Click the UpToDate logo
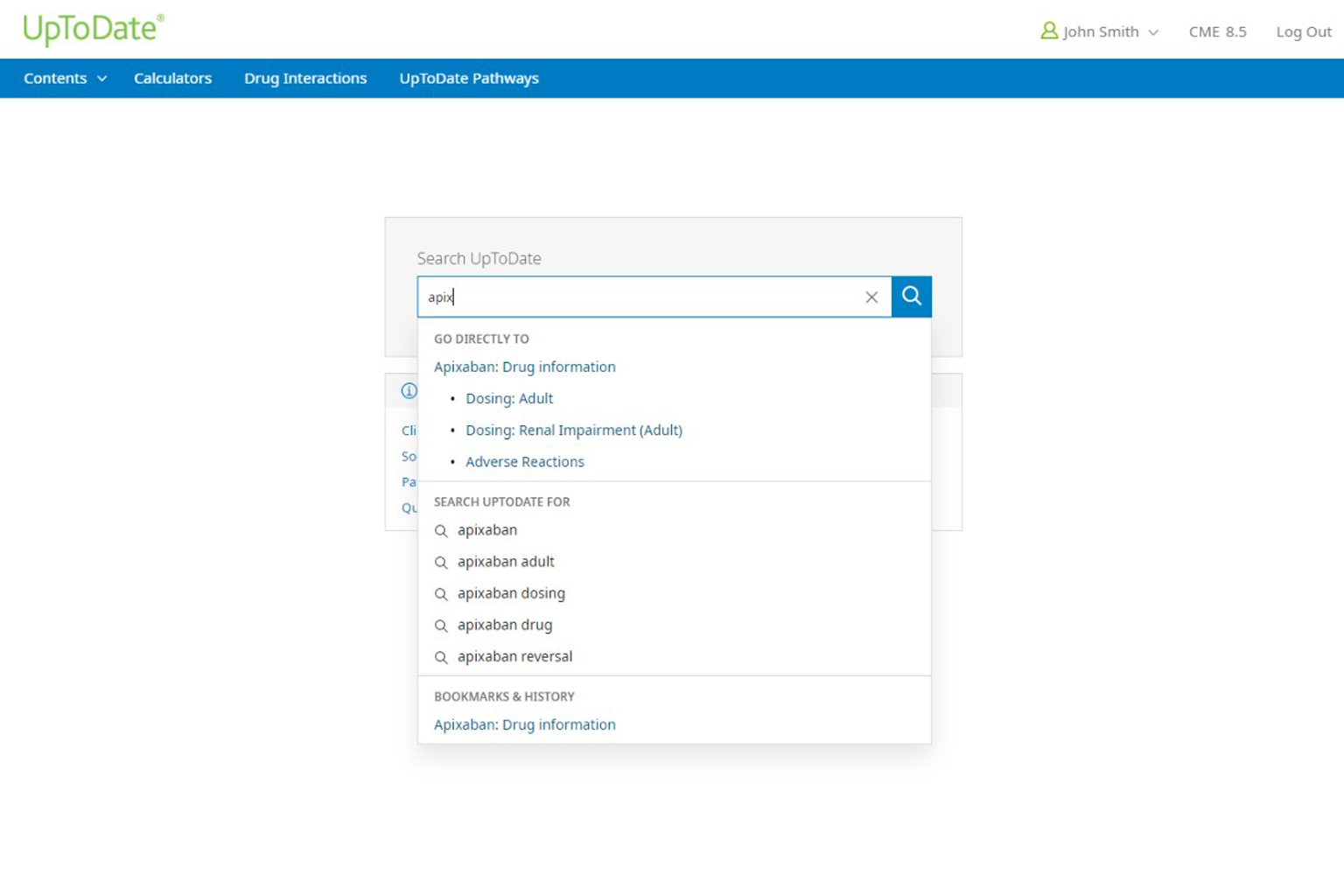This screenshot has width=1344, height=896. tap(93, 29)
